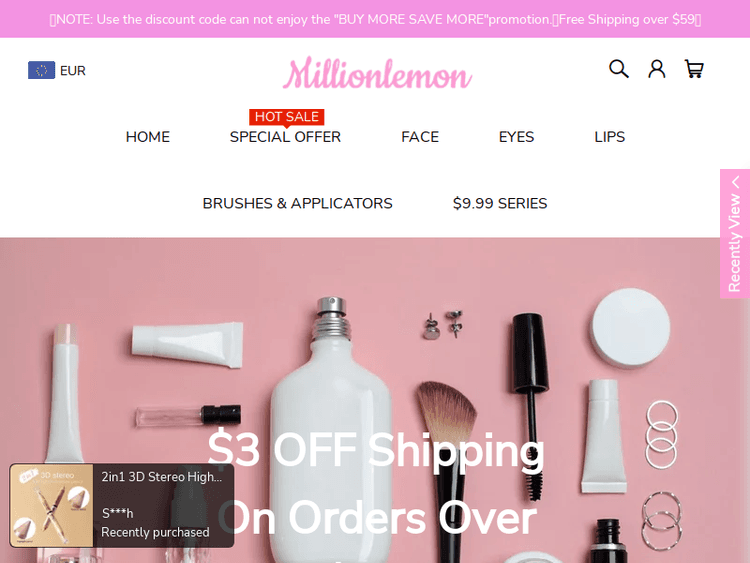Viewport: 750px width, 563px height.
Task: Open the LIPS category
Action: tap(609, 137)
